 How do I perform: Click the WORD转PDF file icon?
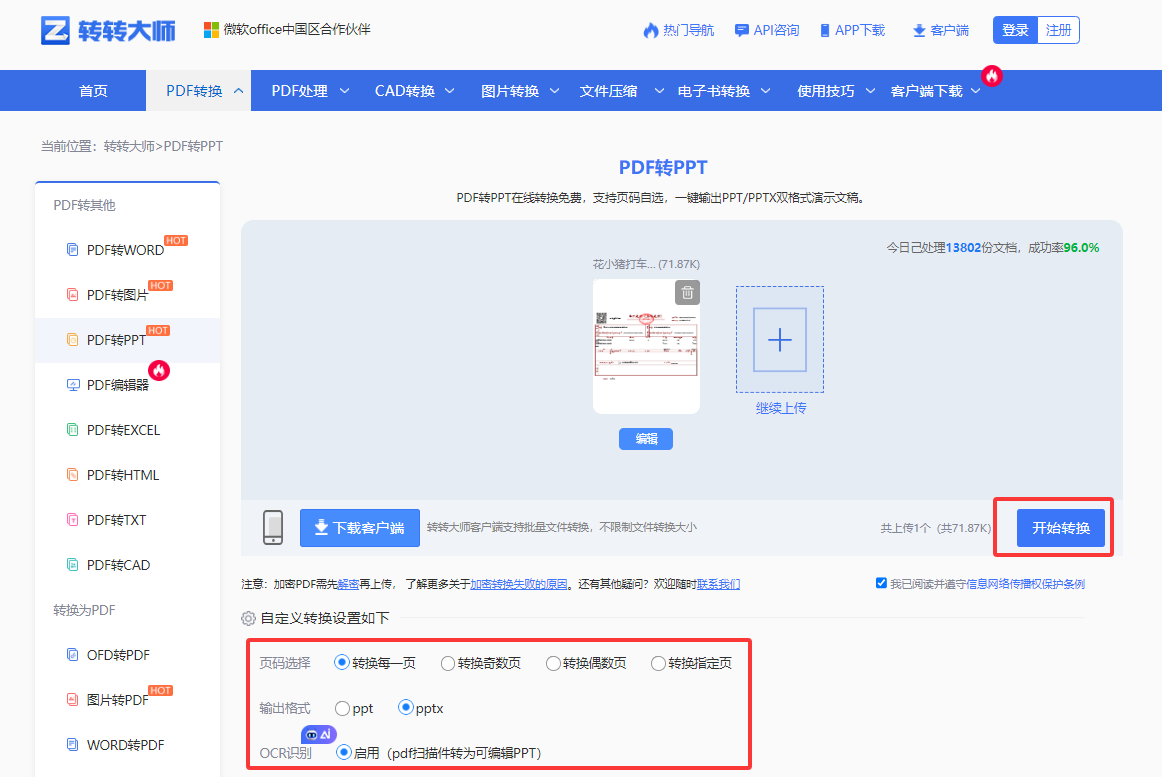coord(73,744)
